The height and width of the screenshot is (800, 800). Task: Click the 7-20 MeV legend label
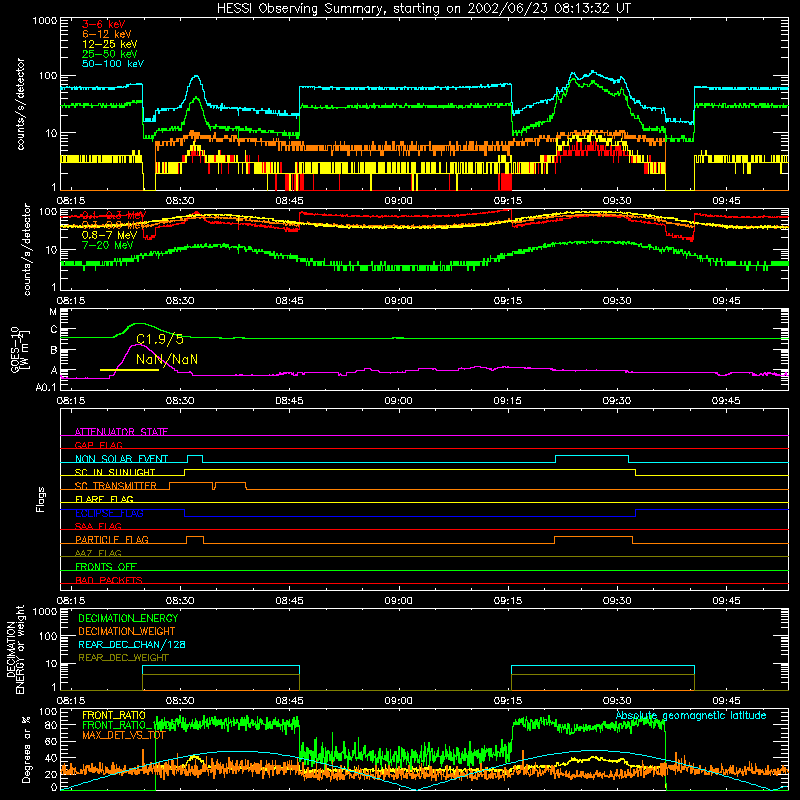[x=107, y=245]
